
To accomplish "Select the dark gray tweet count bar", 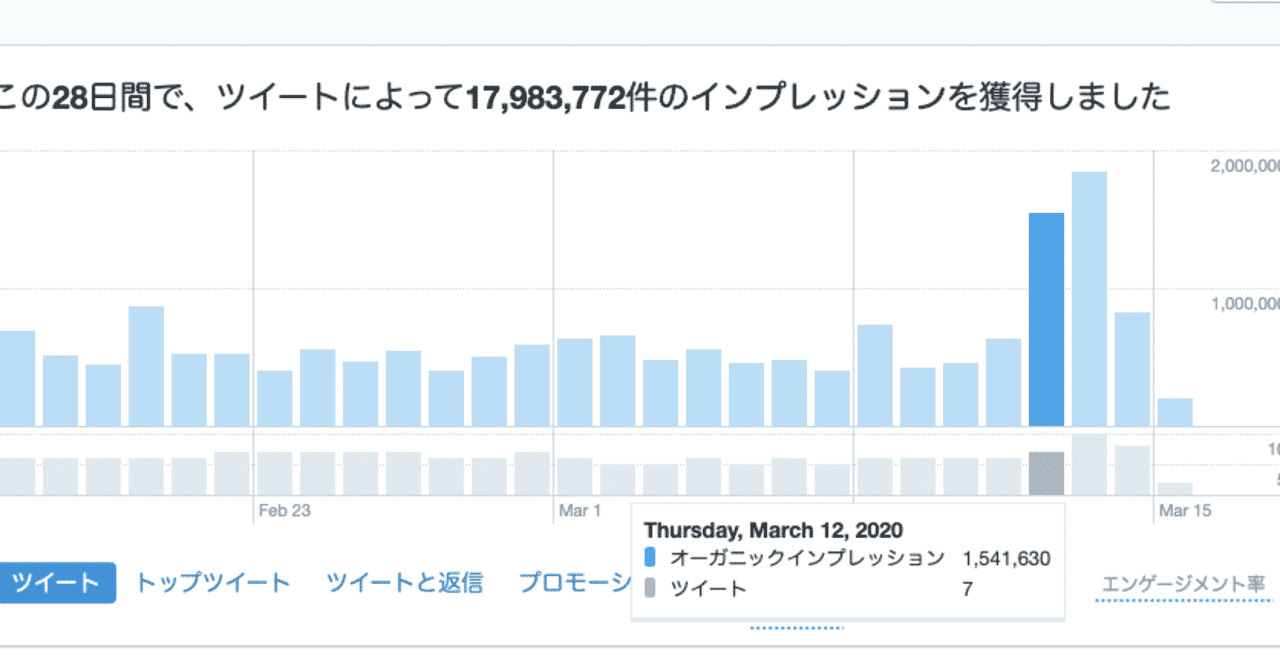I will (x=1046, y=473).
